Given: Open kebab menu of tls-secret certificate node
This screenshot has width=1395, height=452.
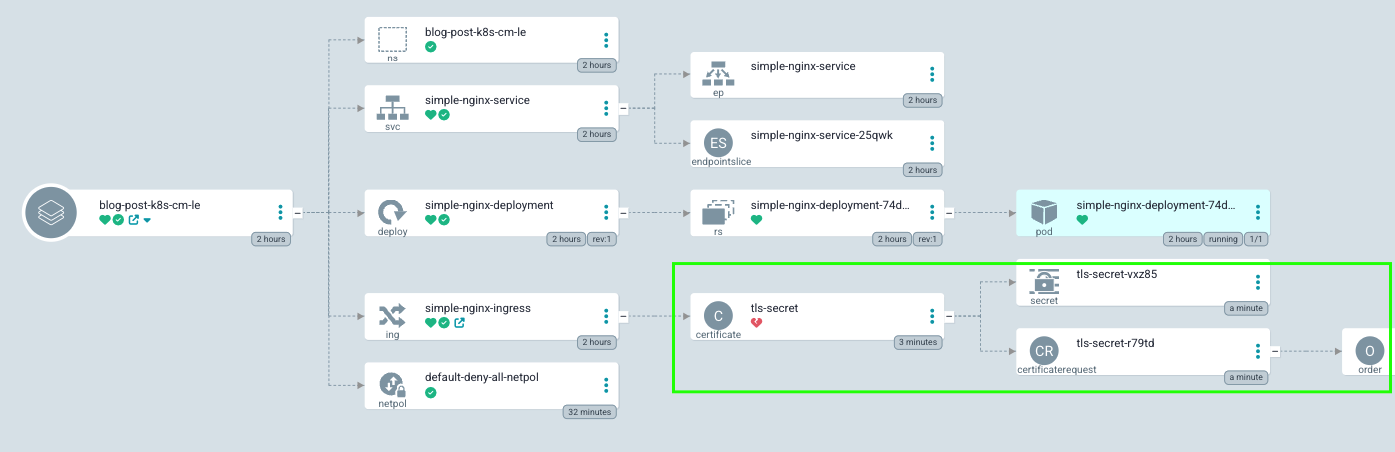Looking at the screenshot, I should (x=932, y=316).
